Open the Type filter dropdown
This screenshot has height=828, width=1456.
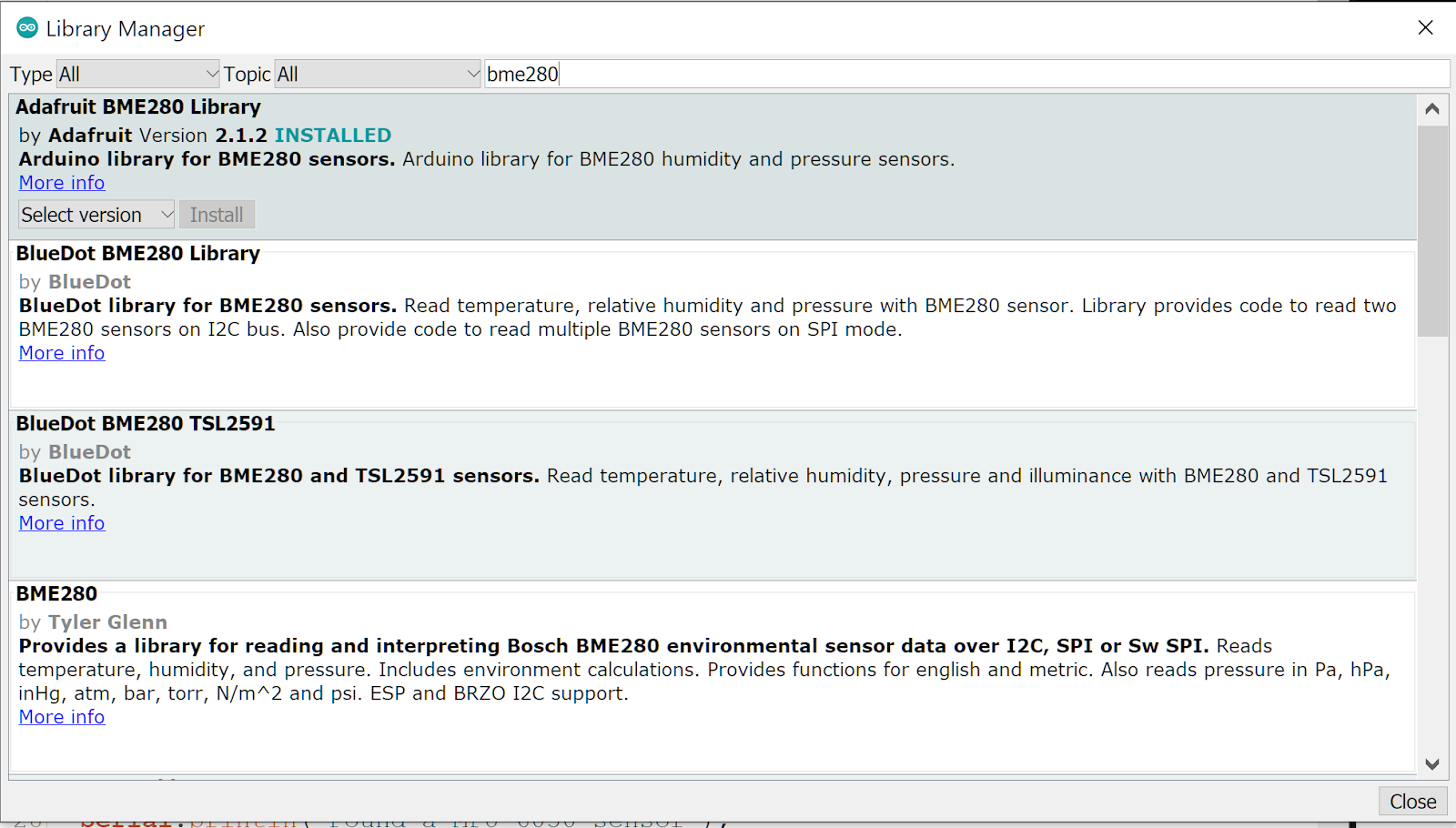pyautogui.click(x=138, y=75)
